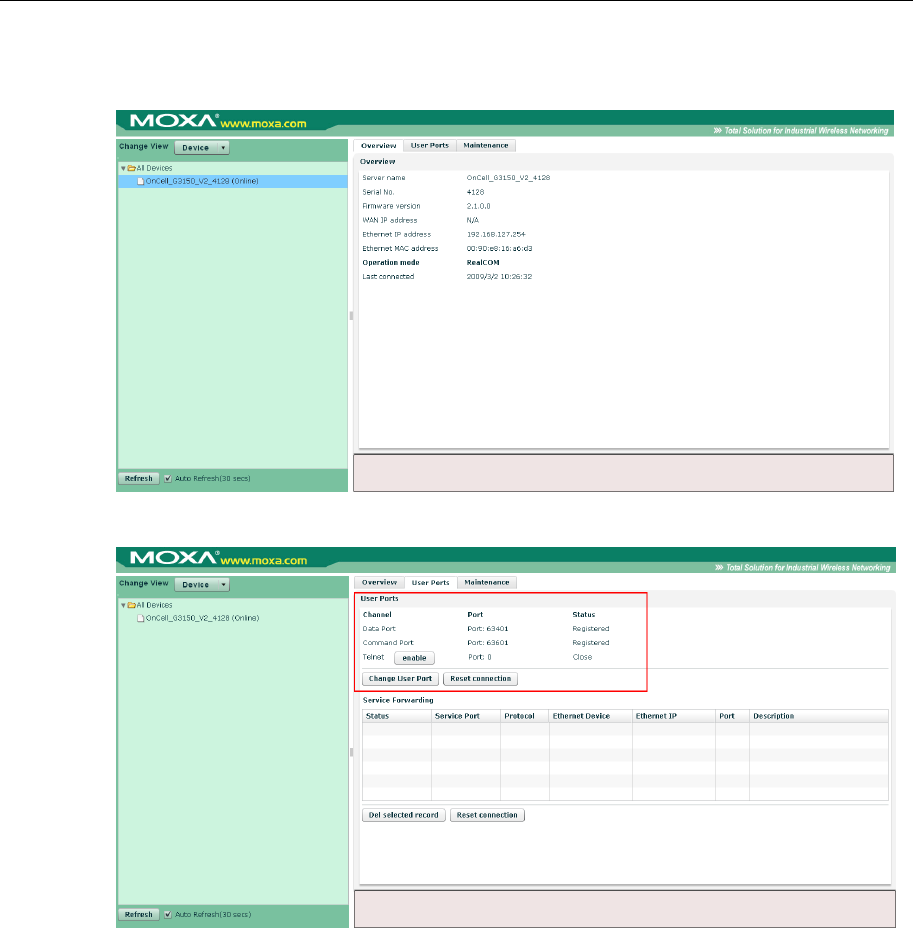The width and height of the screenshot is (913, 928).
Task: Click the Ethernet IP column header
Action: click(673, 716)
